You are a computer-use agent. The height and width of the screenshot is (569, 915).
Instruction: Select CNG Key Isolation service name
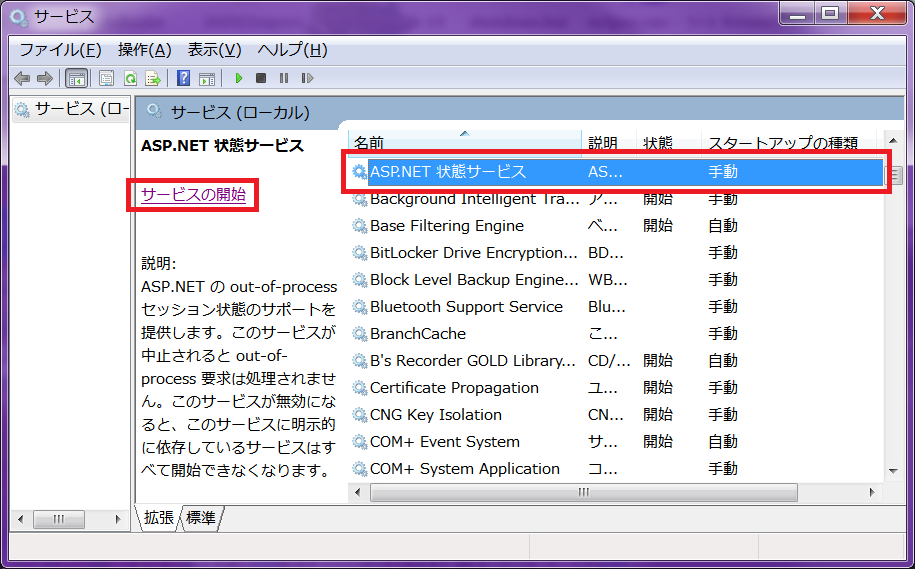(x=436, y=415)
